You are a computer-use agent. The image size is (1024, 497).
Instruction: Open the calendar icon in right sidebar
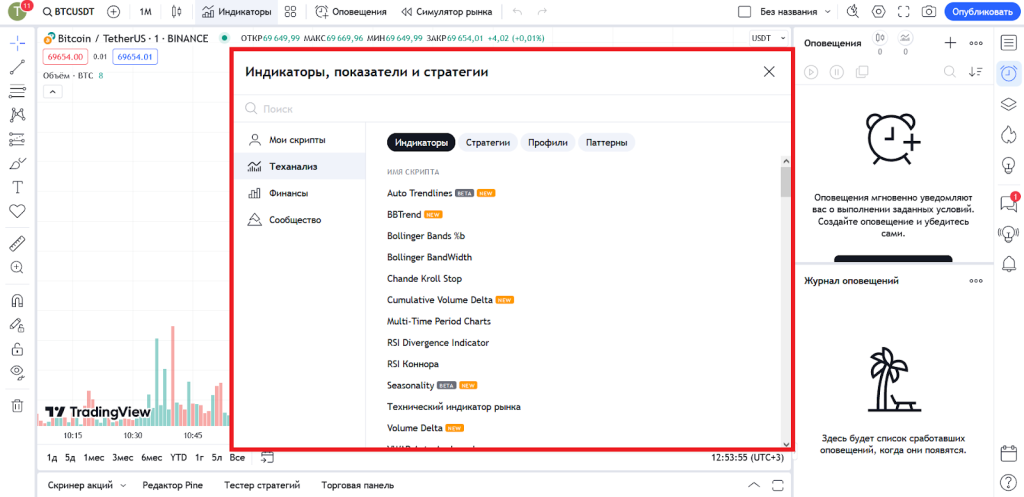click(1008, 453)
